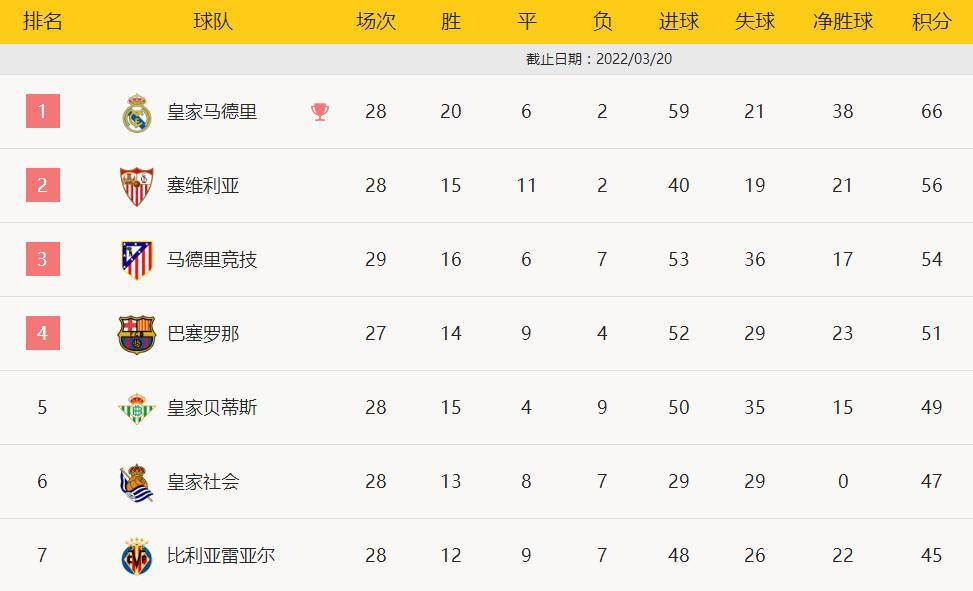The height and width of the screenshot is (591, 973).
Task: Click the Atlético Madrid club crest
Action: pos(136,260)
